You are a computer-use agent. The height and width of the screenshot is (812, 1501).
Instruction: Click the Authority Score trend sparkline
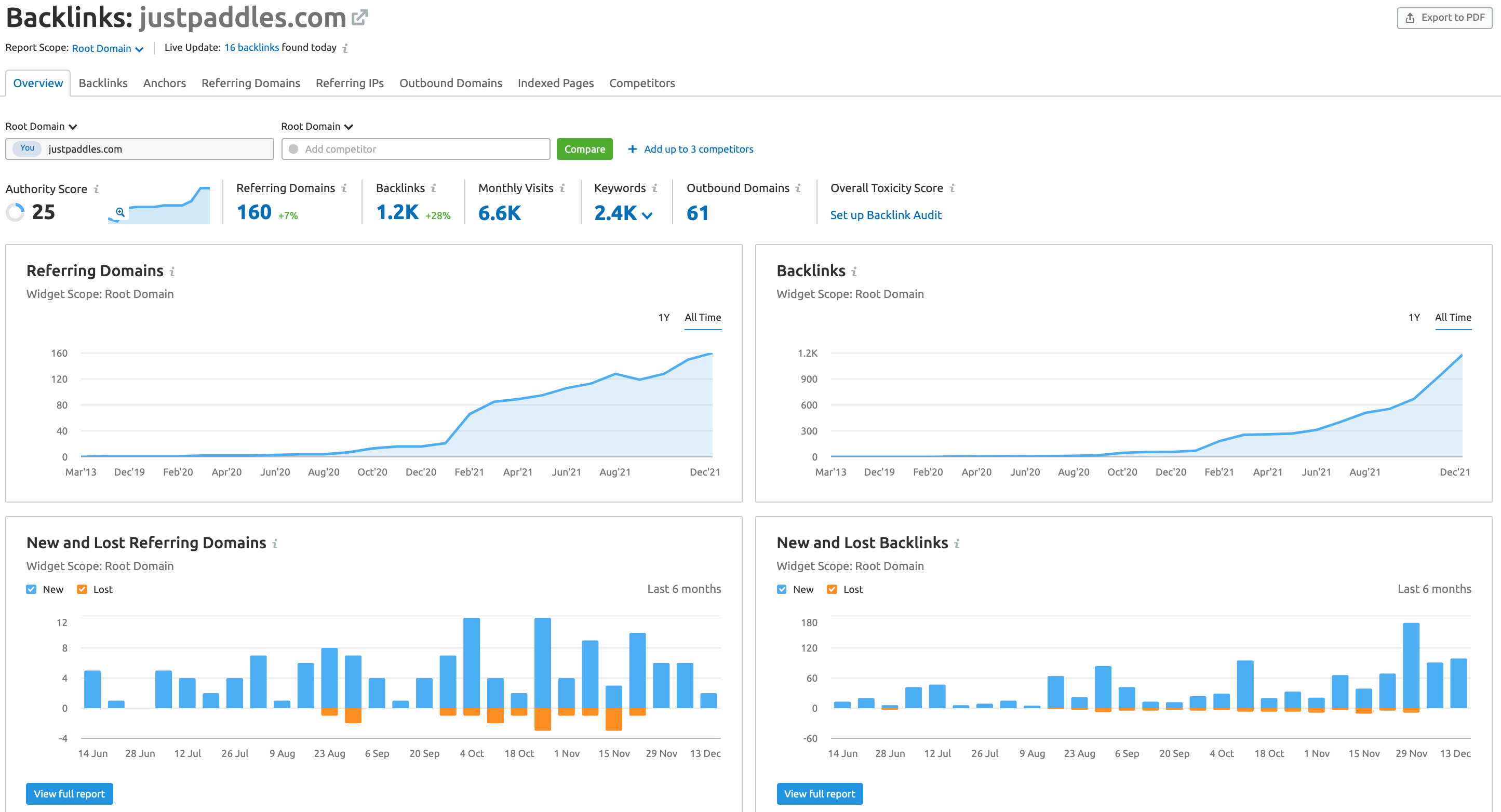tap(159, 206)
